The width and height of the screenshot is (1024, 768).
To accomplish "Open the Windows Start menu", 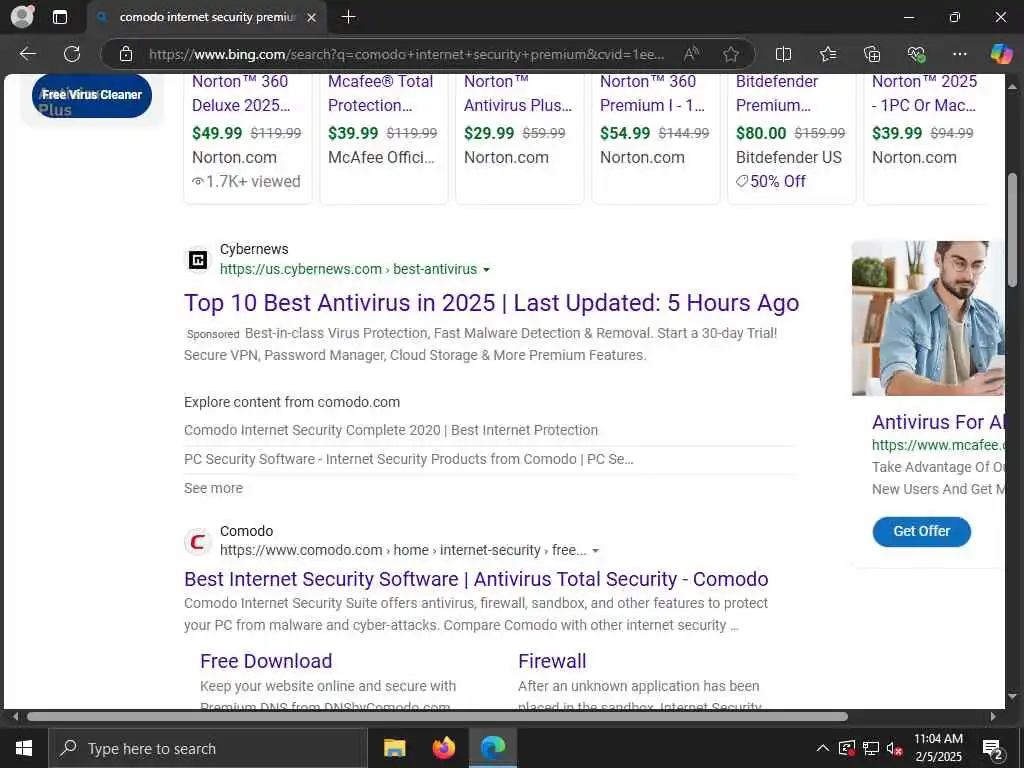I will (x=24, y=748).
